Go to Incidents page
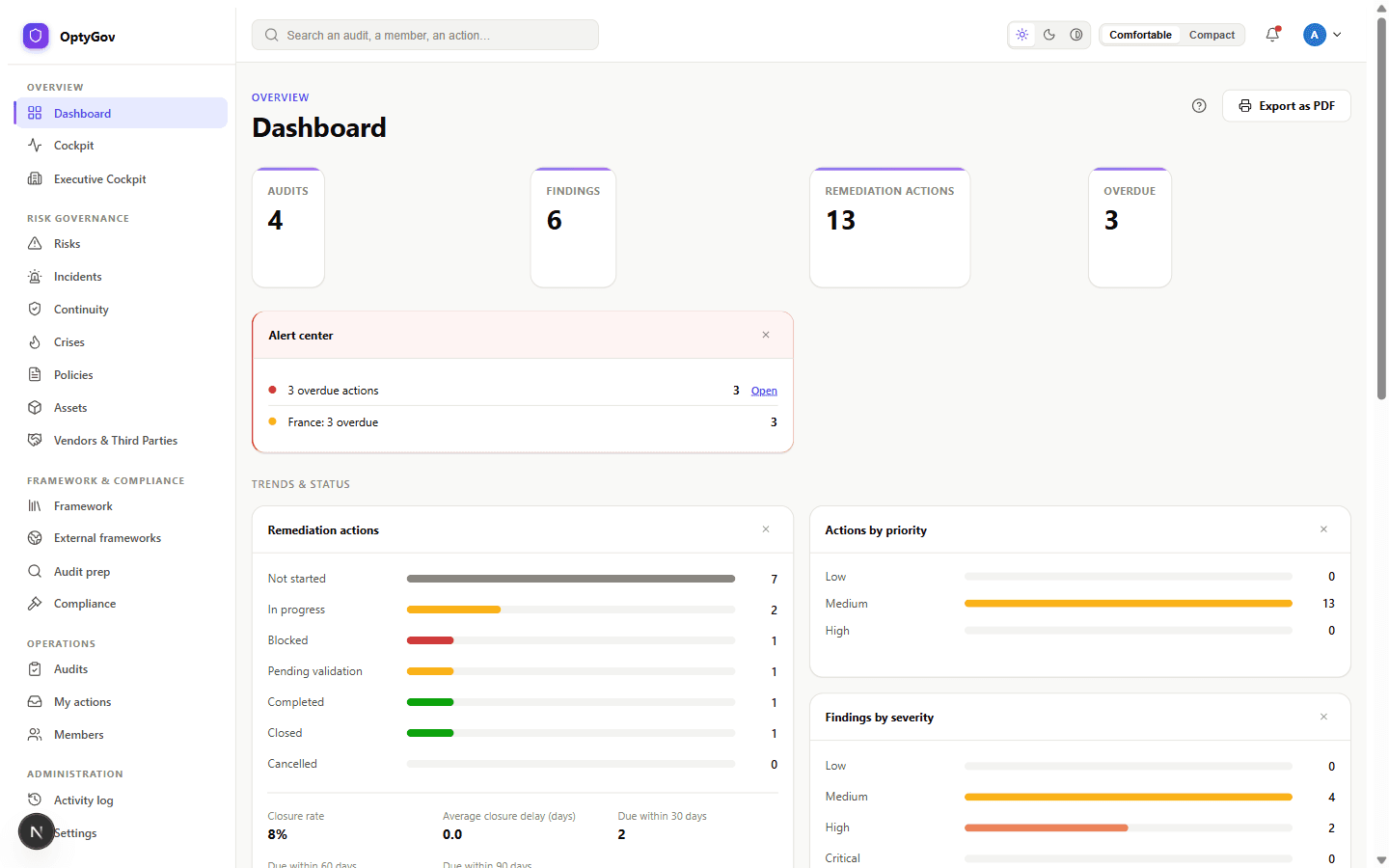 pyautogui.click(x=121, y=277)
